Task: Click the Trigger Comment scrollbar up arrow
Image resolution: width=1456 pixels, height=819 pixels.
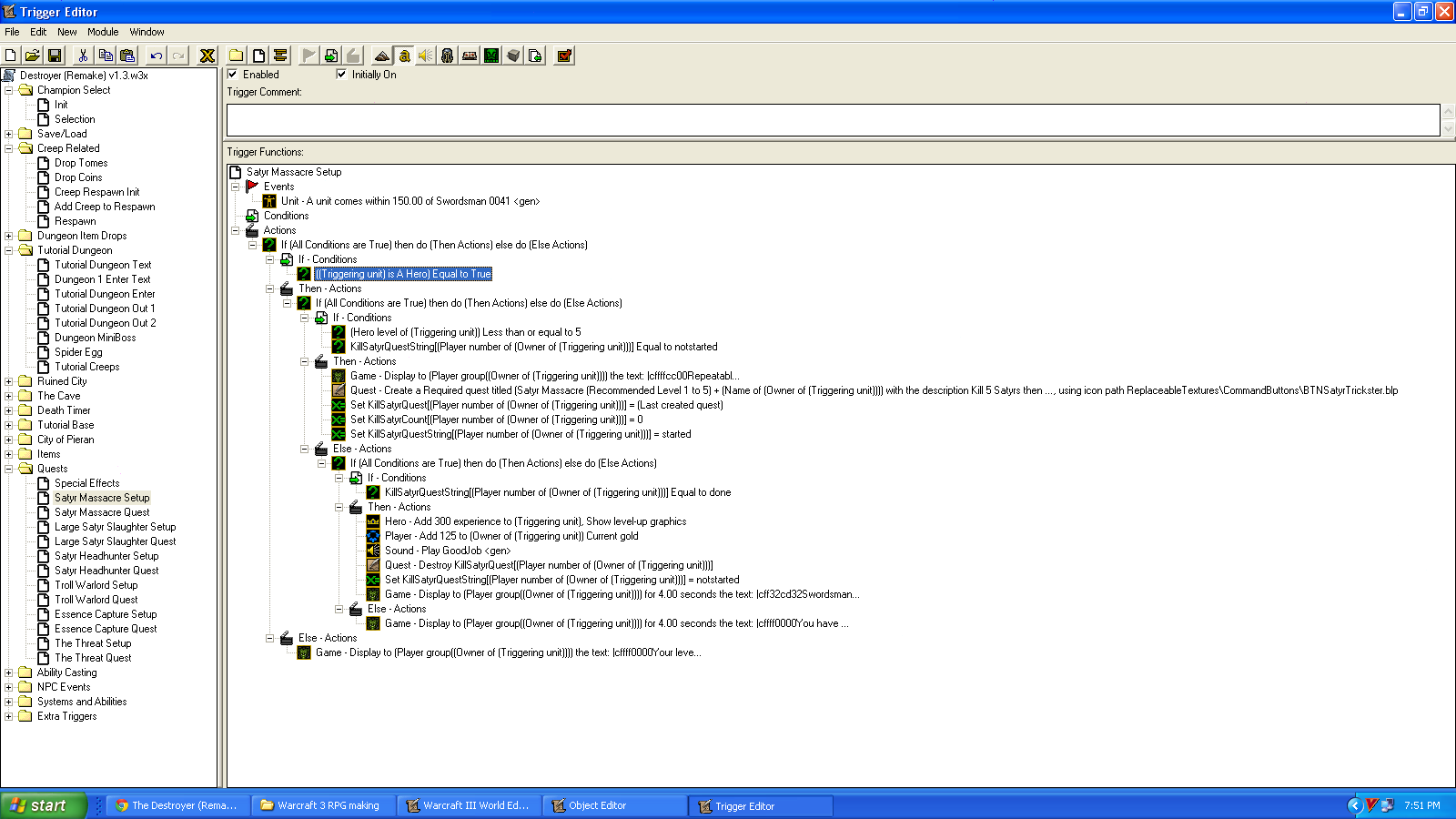Action: 1448,112
